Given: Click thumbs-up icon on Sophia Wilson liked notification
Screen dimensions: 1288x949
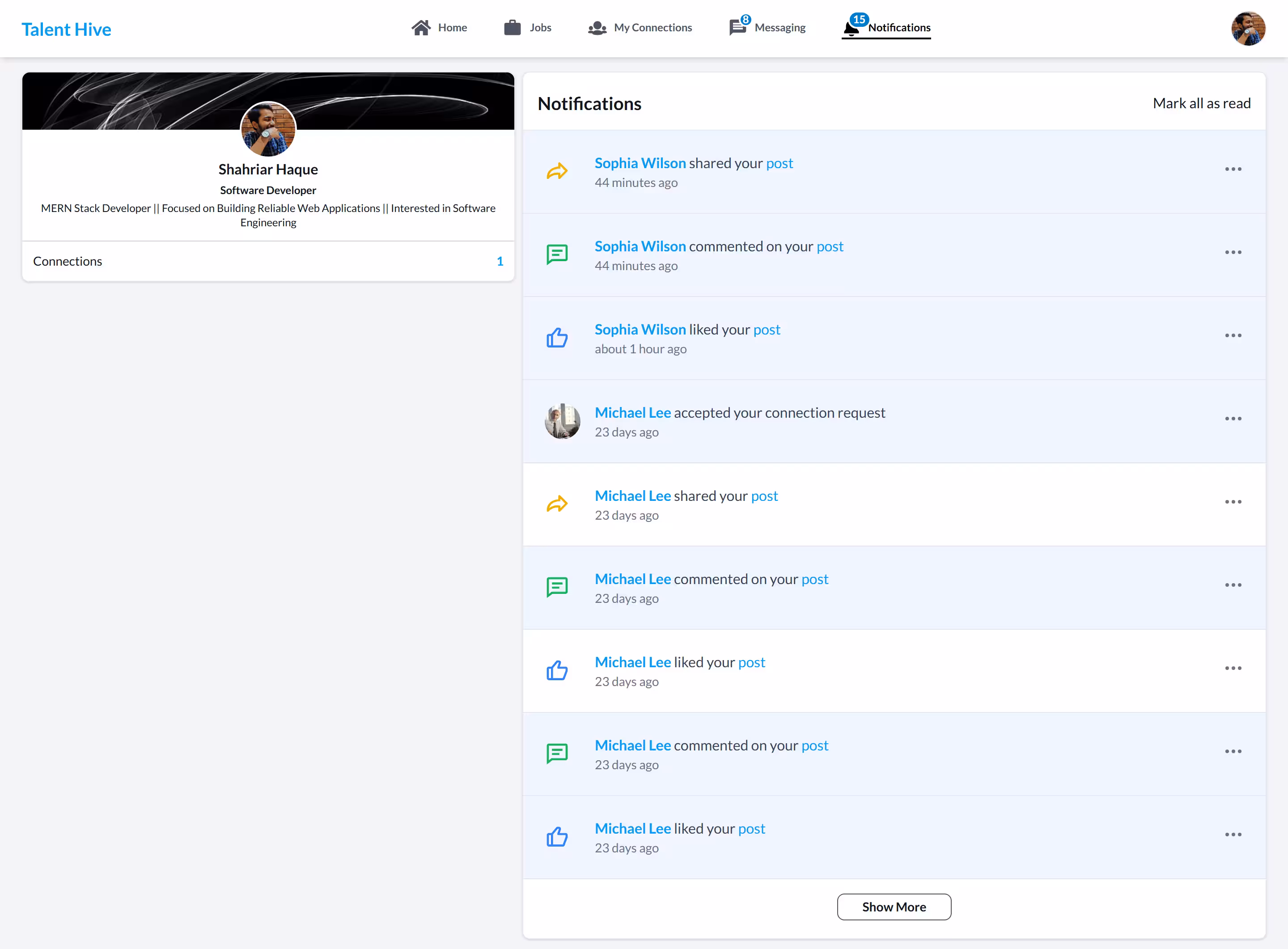Looking at the screenshot, I should click(557, 337).
